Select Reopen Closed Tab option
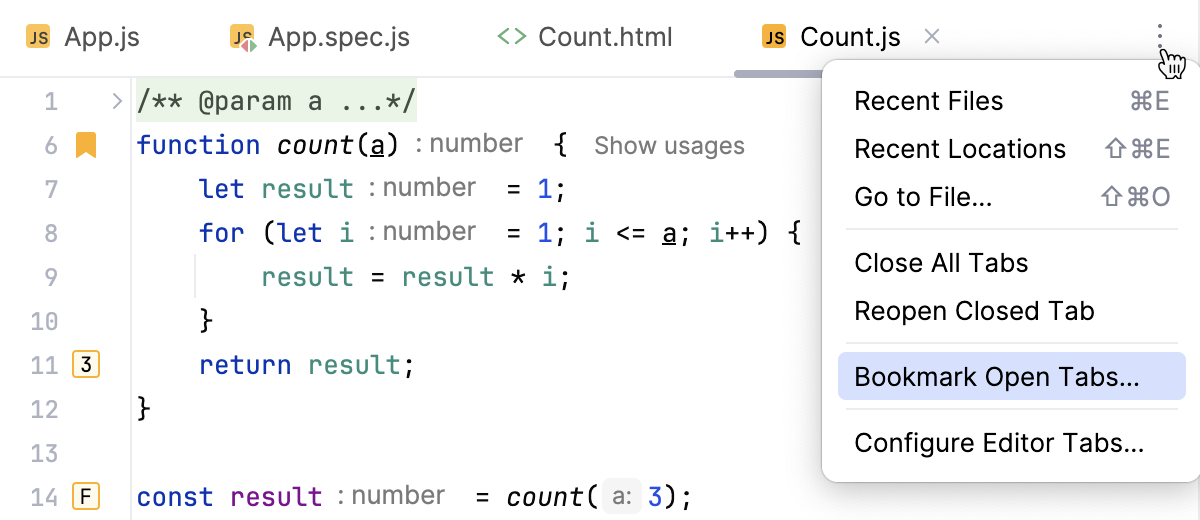Image resolution: width=1200 pixels, height=520 pixels. point(974,311)
